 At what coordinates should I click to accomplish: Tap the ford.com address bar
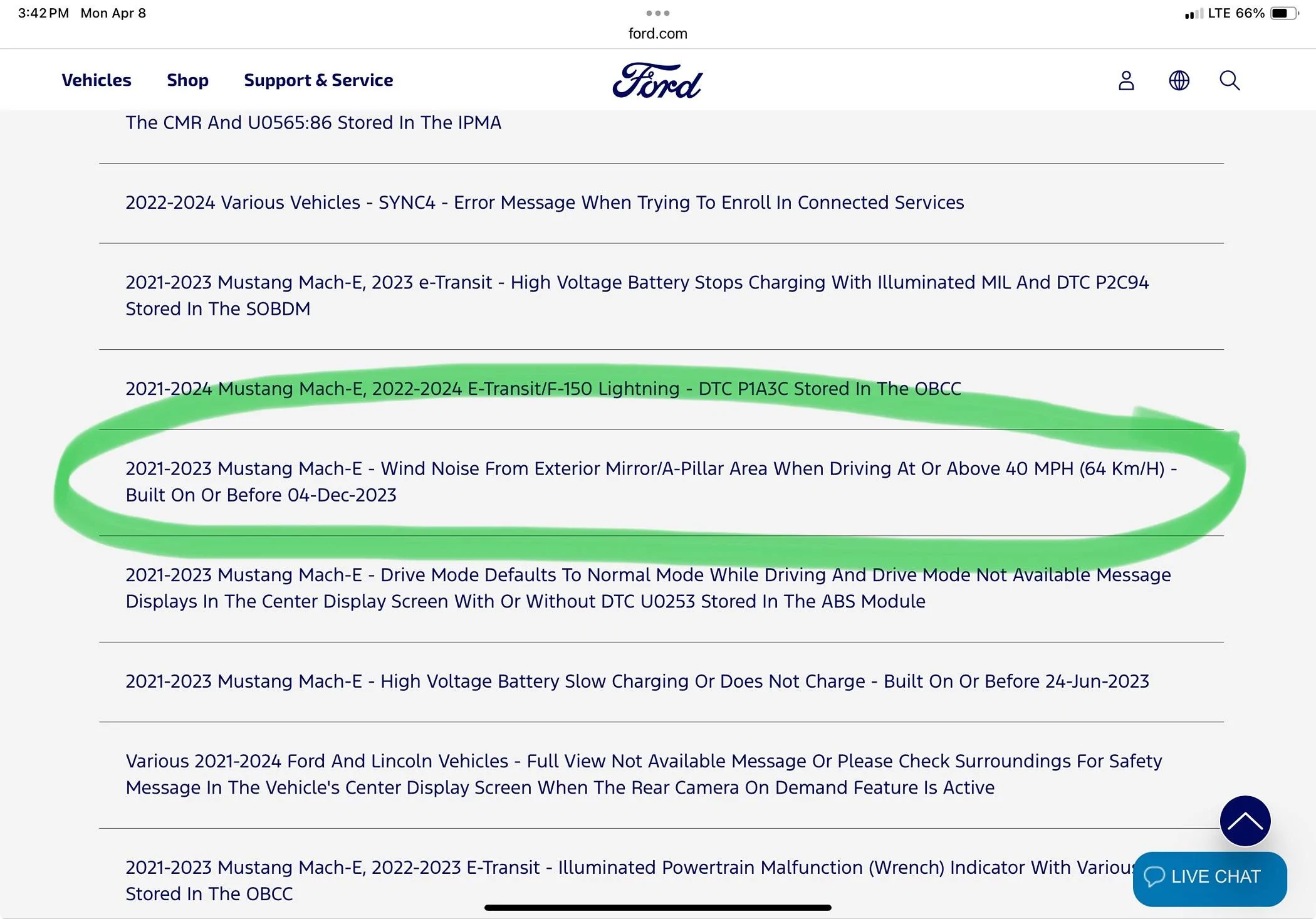coord(657,34)
